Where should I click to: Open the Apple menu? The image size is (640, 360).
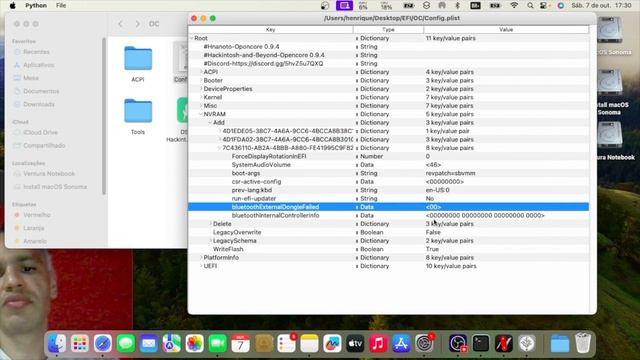click(x=13, y=5)
